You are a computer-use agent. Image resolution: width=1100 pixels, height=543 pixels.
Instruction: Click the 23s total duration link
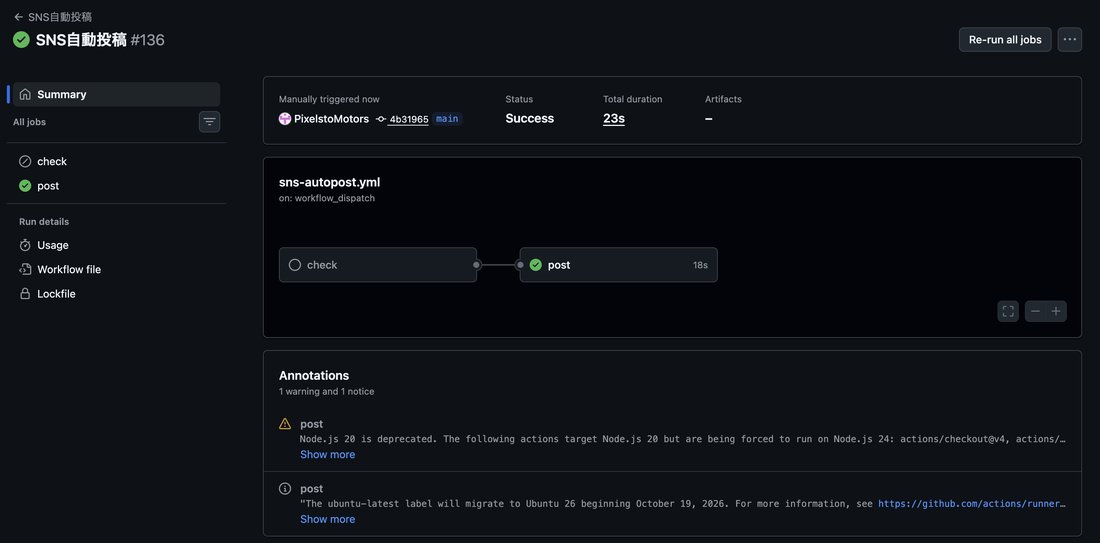(614, 119)
